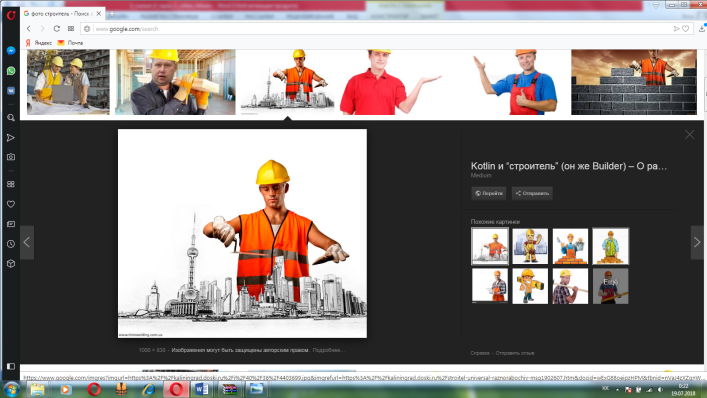The image size is (707, 398).
Task: Open Speed Dial from sidebar grid icon
Action: [x=11, y=184]
